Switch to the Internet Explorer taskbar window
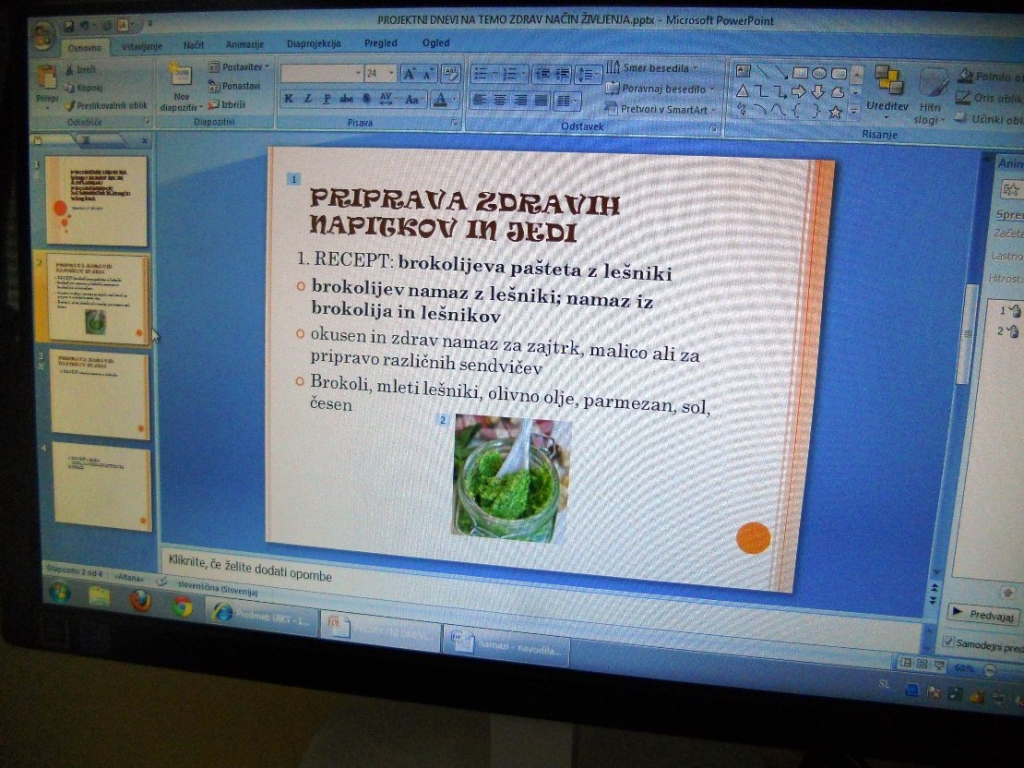 (x=263, y=615)
